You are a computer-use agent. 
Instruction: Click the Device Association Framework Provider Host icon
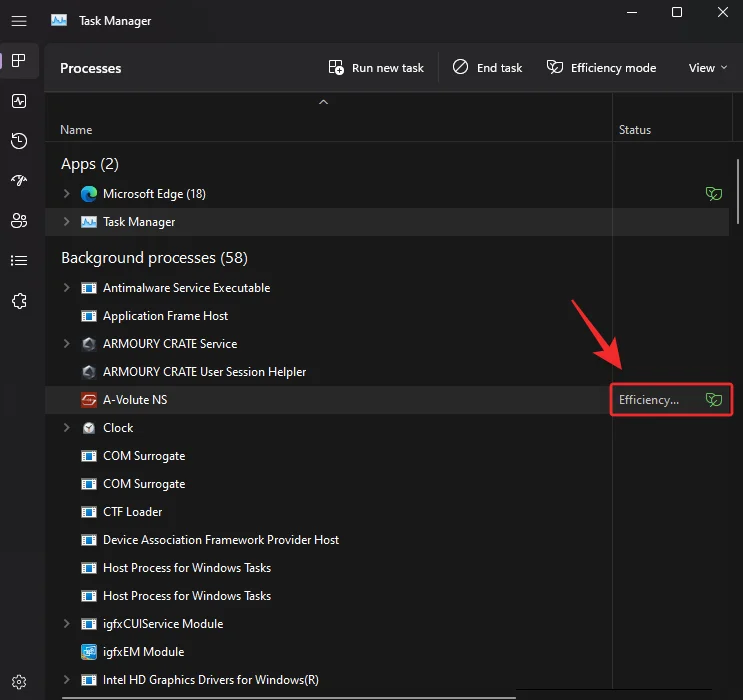tap(89, 540)
